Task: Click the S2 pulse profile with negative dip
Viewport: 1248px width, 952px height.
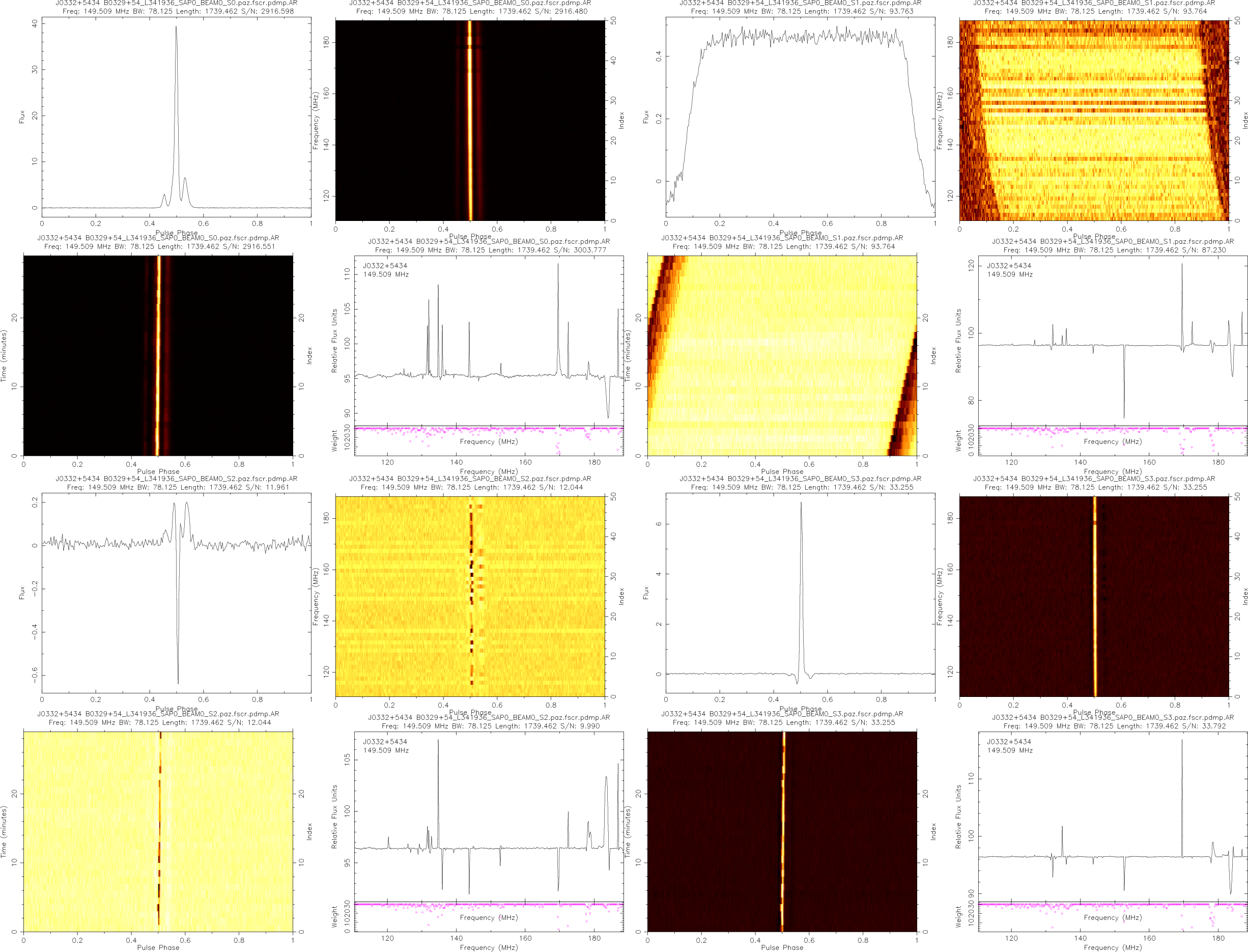Action: click(176, 592)
